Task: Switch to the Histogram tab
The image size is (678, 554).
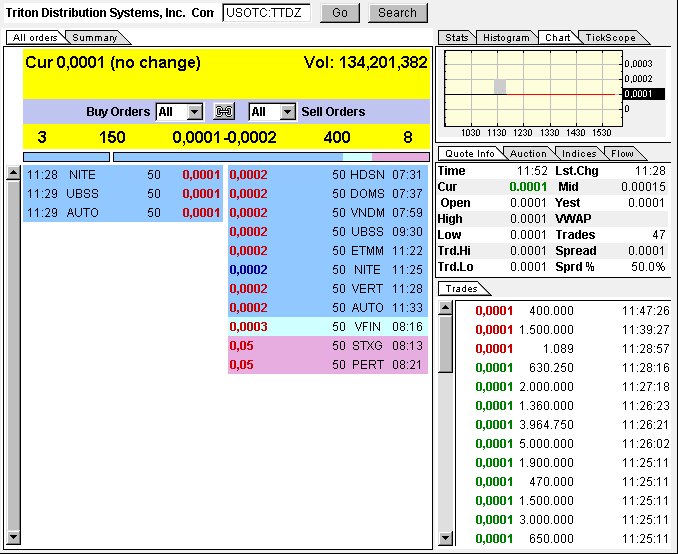Action: (x=506, y=38)
